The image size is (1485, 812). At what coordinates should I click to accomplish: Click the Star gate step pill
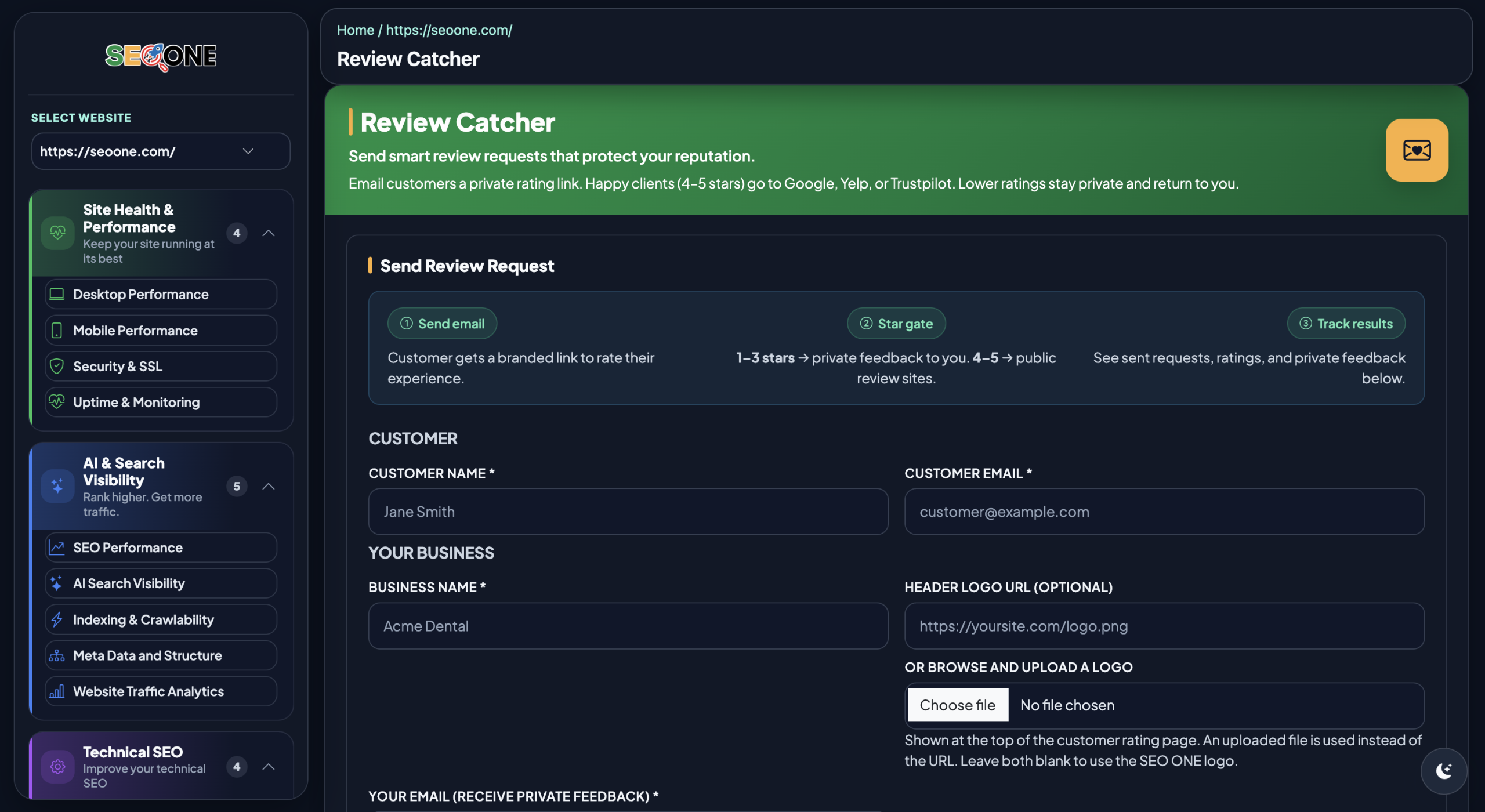896,324
